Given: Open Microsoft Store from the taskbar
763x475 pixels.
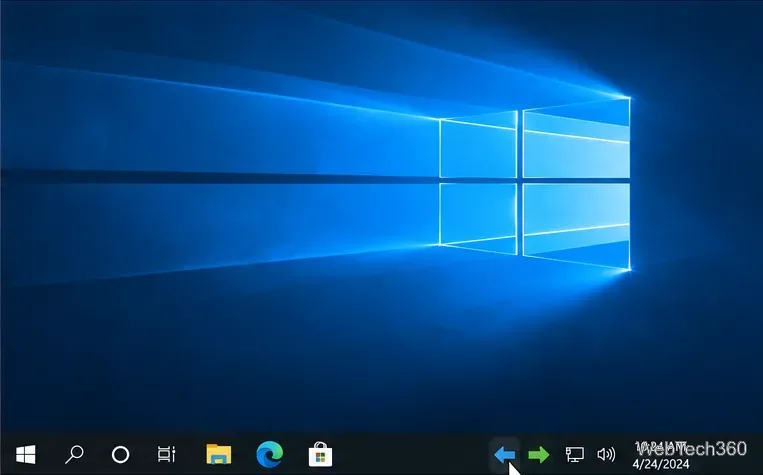Looking at the screenshot, I should tap(320, 455).
